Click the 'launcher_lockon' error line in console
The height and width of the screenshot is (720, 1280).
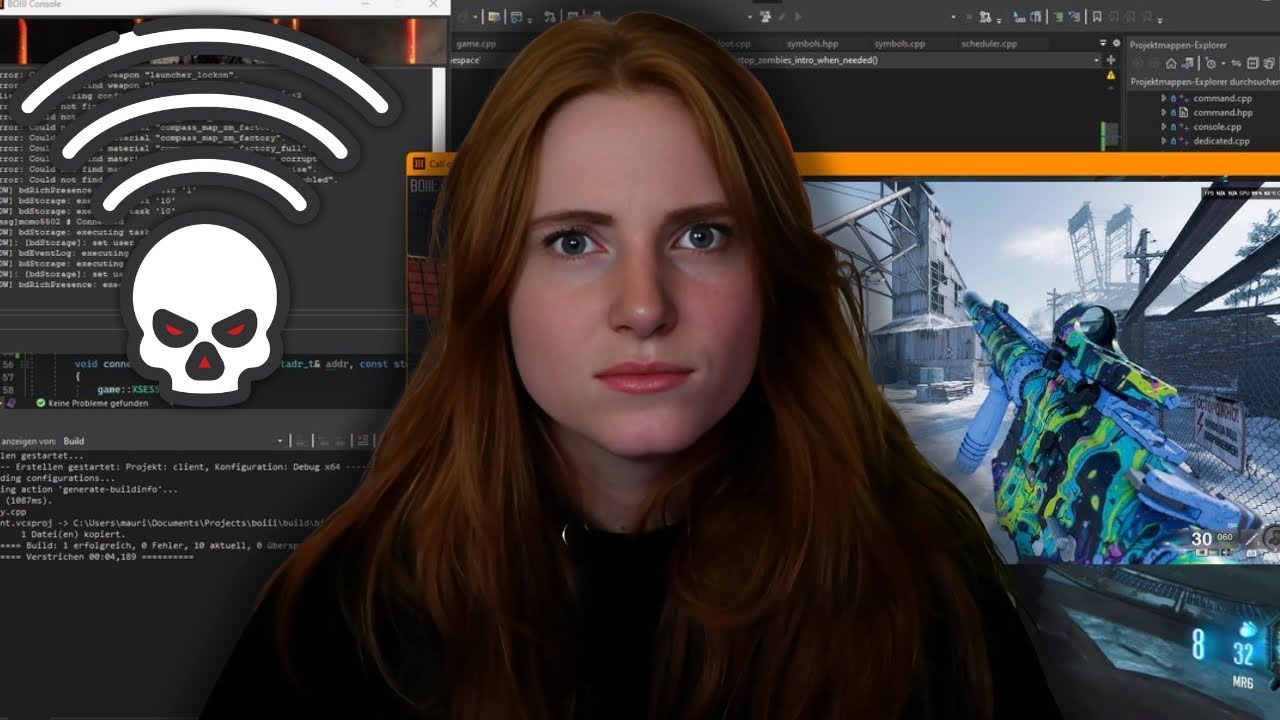tap(120, 76)
